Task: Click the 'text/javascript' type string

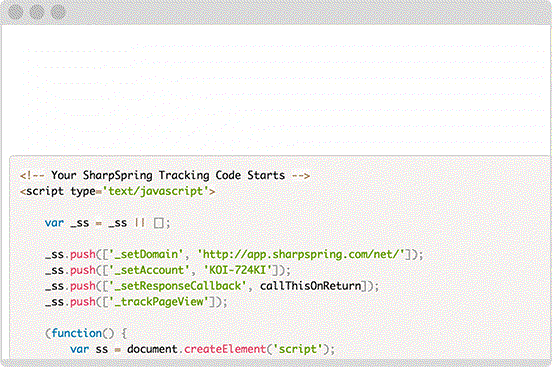Action: pyautogui.click(x=156, y=191)
